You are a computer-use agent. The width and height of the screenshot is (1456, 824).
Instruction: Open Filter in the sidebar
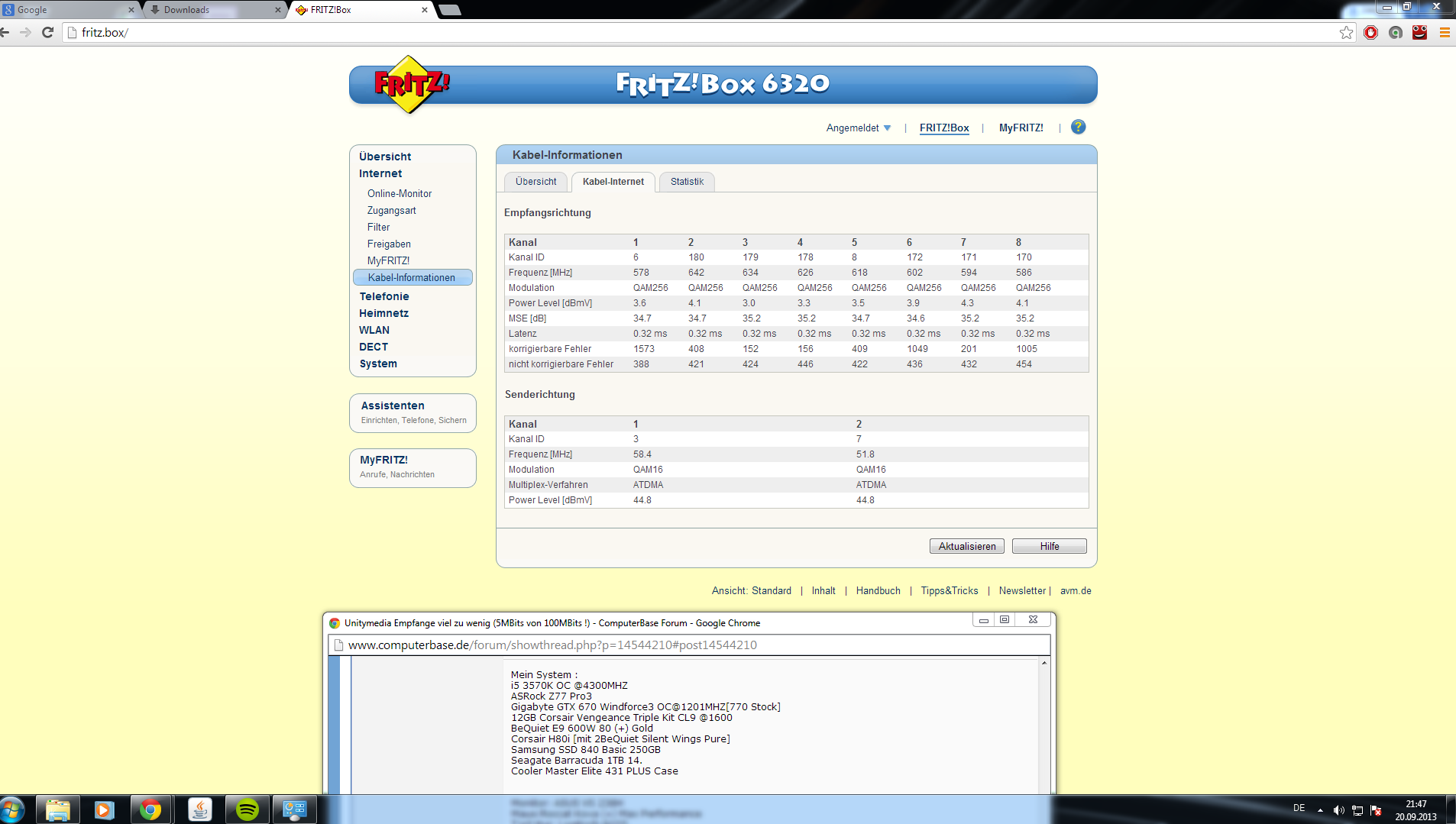click(378, 228)
